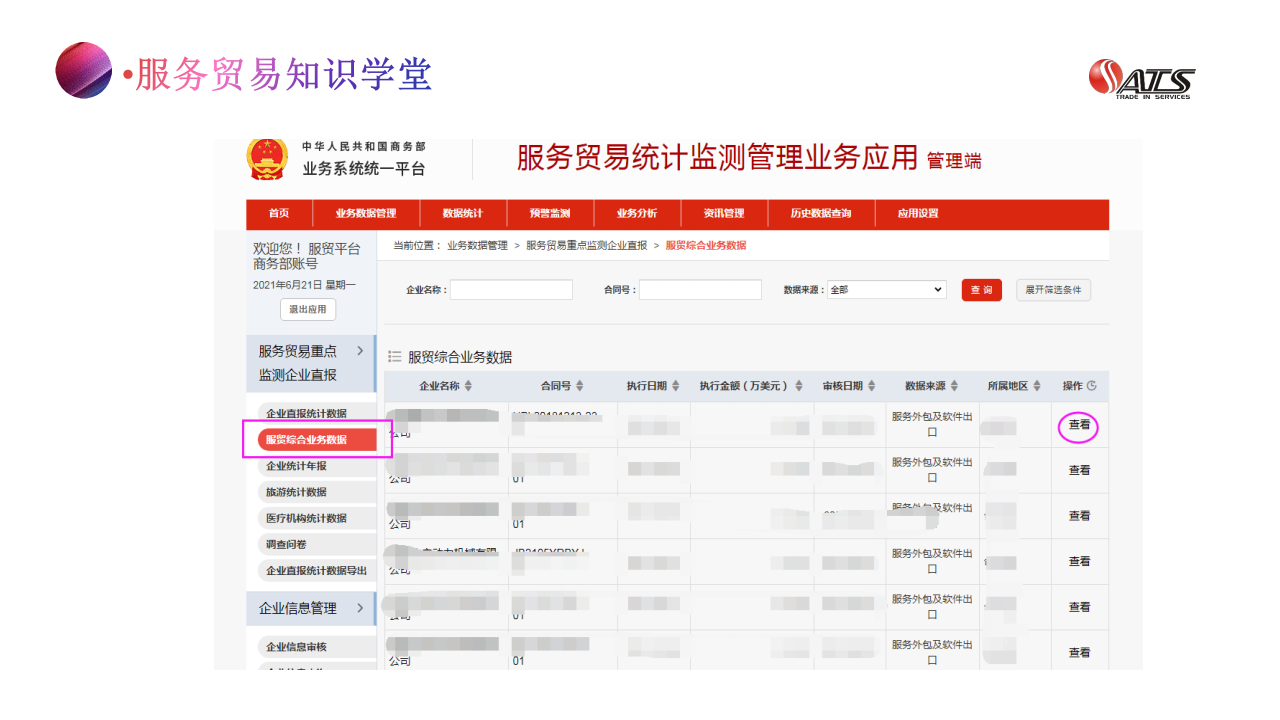
Task: Expand 服务贸易重点监测企业直报 section chevron
Action: tap(360, 351)
